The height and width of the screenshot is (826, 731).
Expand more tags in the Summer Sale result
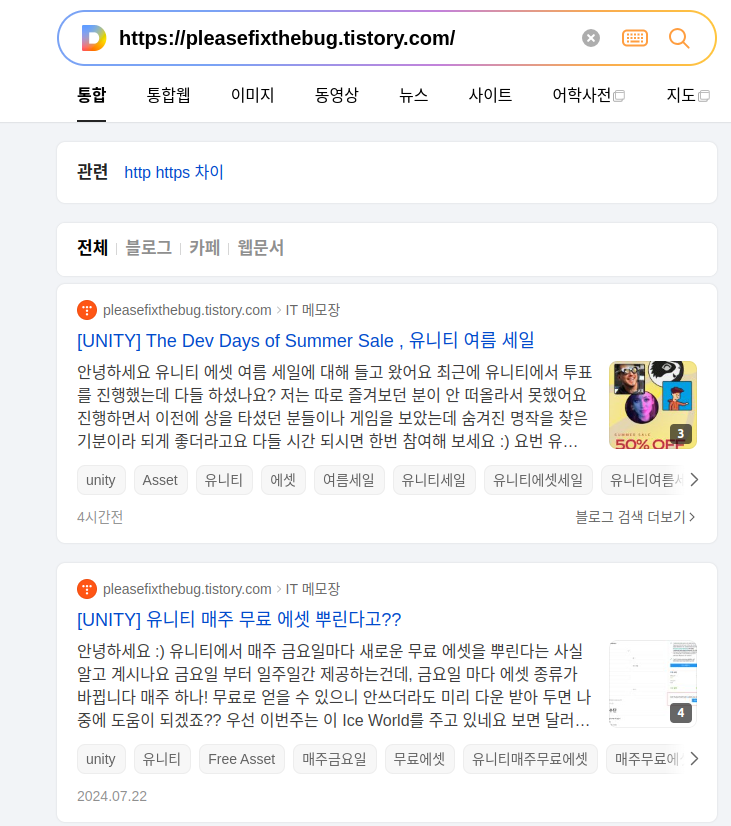click(x=694, y=480)
